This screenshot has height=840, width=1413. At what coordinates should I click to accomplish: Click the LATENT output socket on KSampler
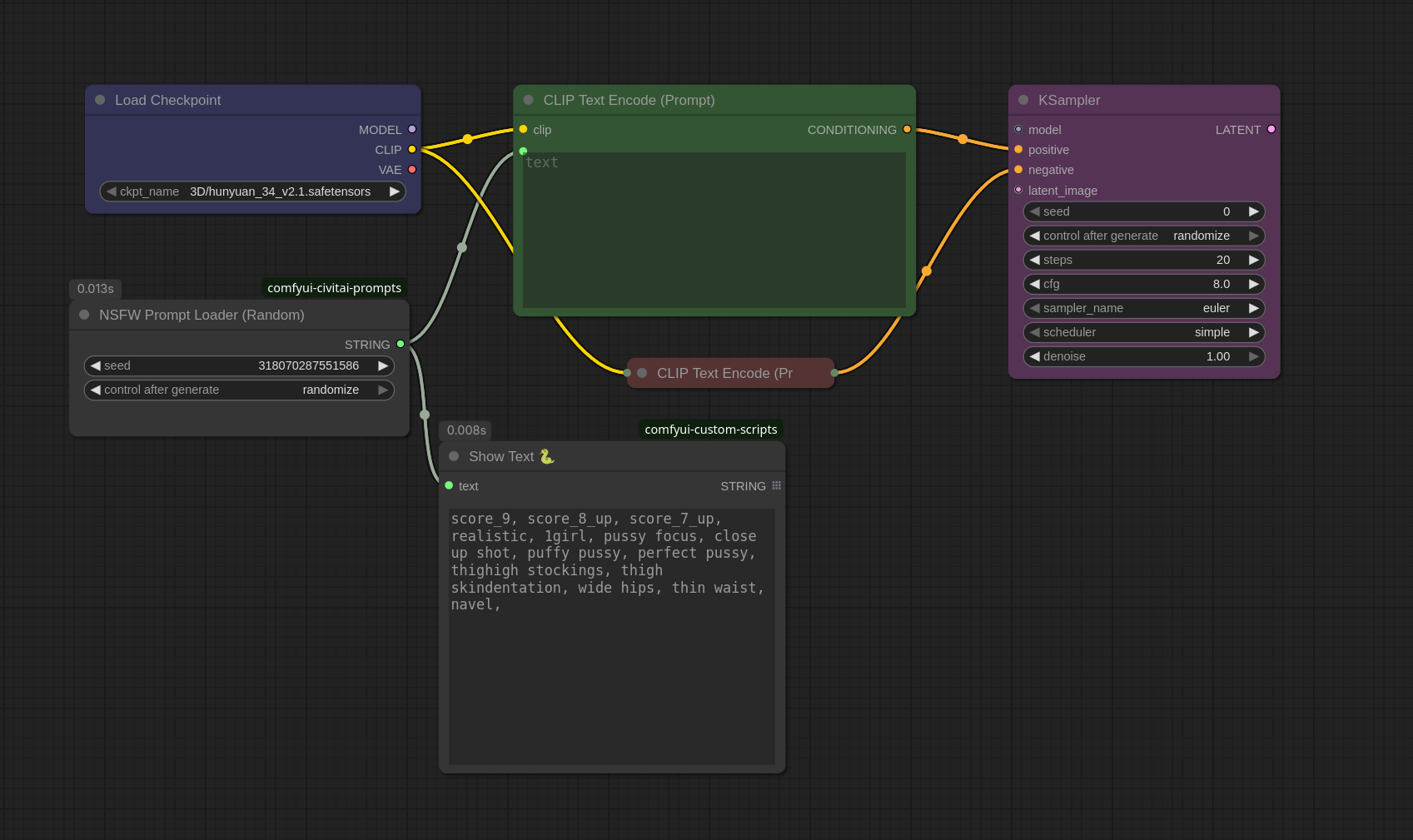[x=1271, y=130]
